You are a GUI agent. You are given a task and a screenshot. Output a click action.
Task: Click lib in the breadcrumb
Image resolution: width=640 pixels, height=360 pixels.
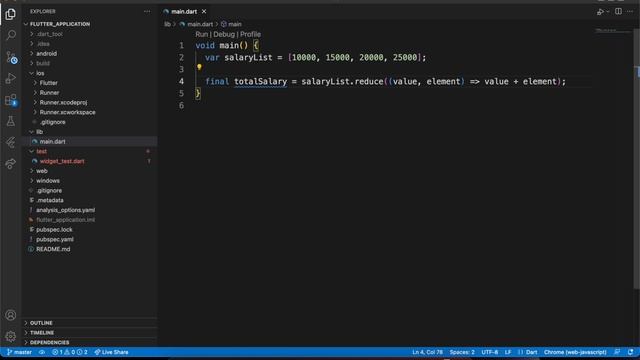tap(167, 24)
